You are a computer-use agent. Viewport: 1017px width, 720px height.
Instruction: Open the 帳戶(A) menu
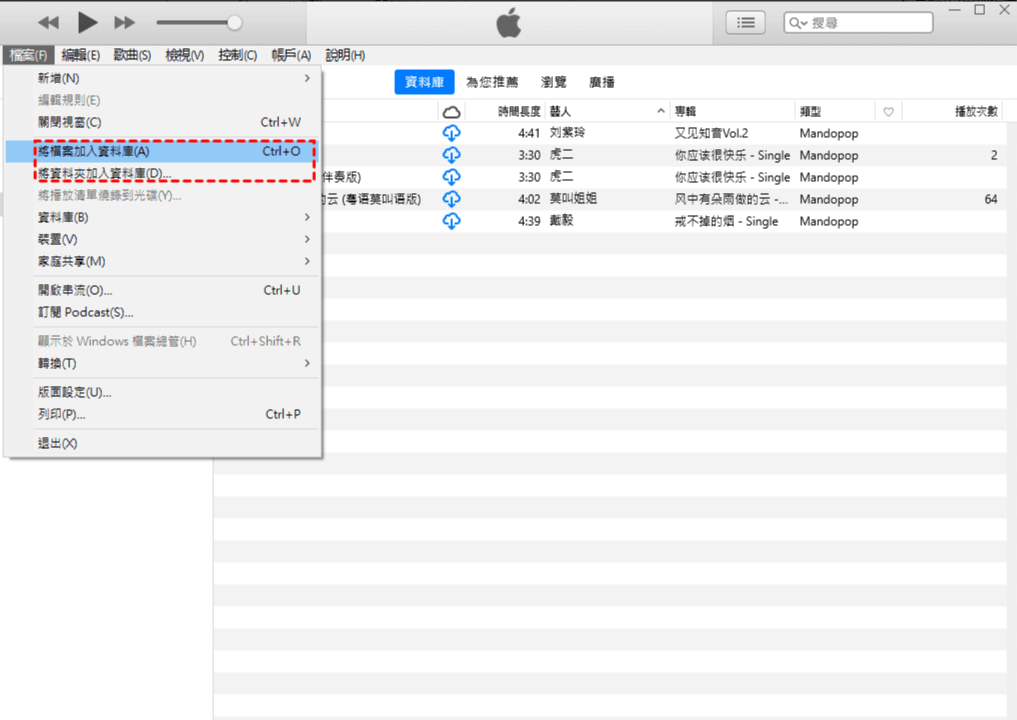tap(291, 55)
